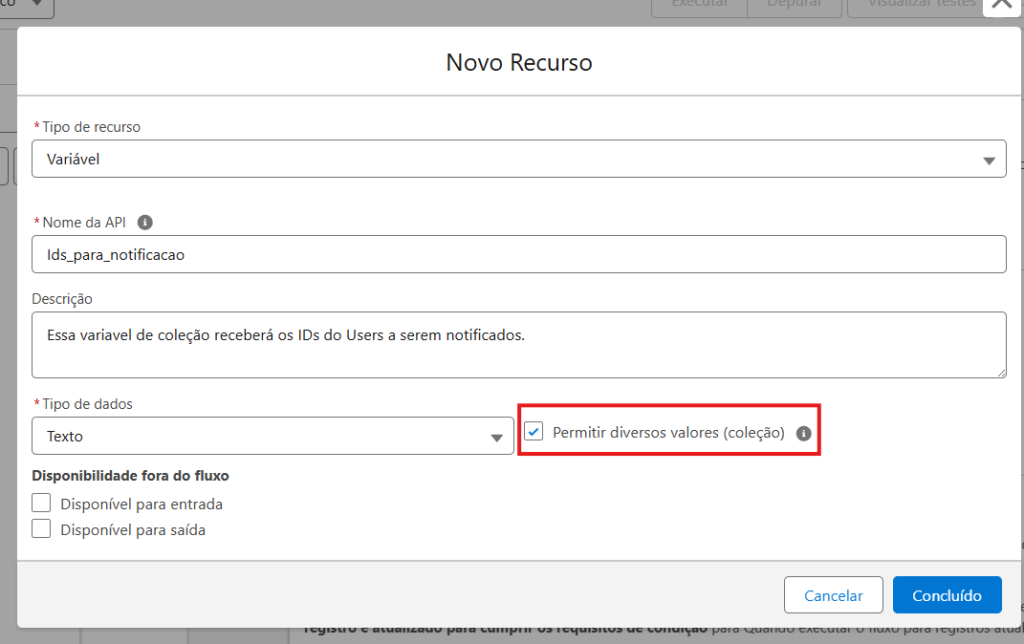Enable Permitir diversos valores (coleção)
The width and height of the screenshot is (1024, 644).
pyautogui.click(x=535, y=431)
